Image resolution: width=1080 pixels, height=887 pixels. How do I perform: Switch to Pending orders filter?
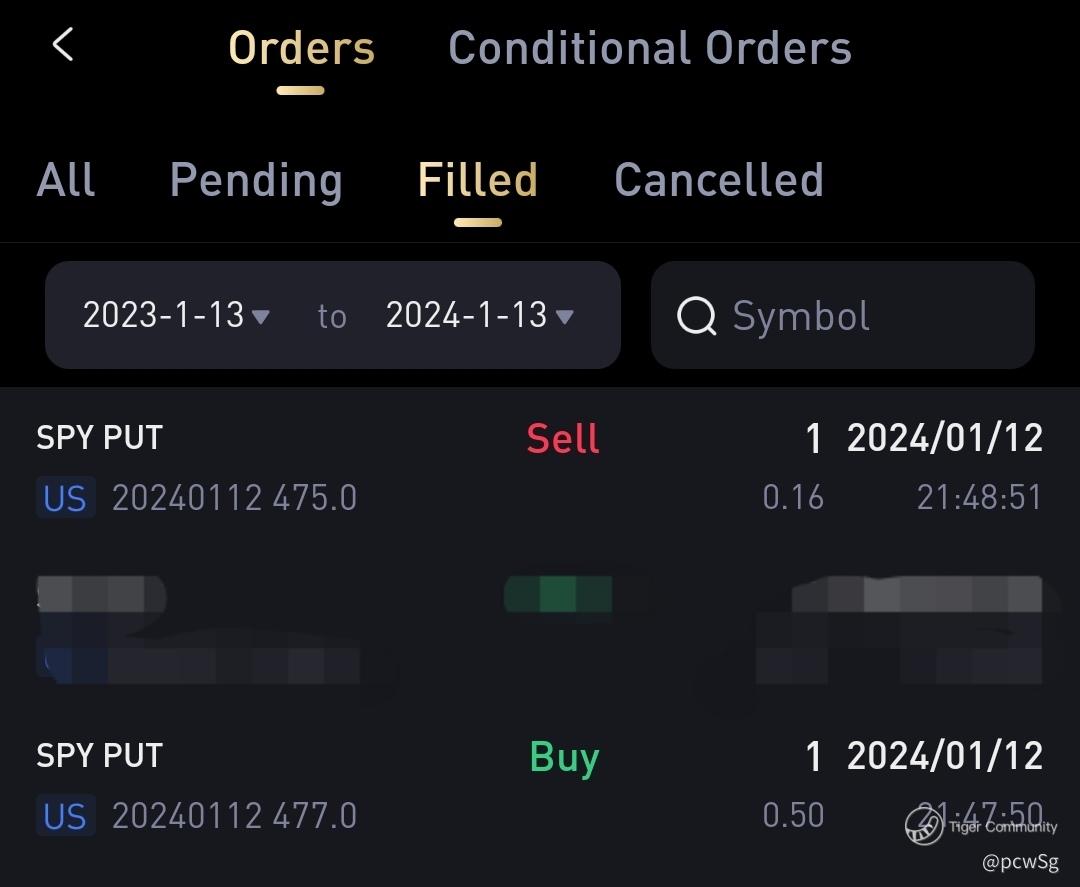(x=256, y=180)
